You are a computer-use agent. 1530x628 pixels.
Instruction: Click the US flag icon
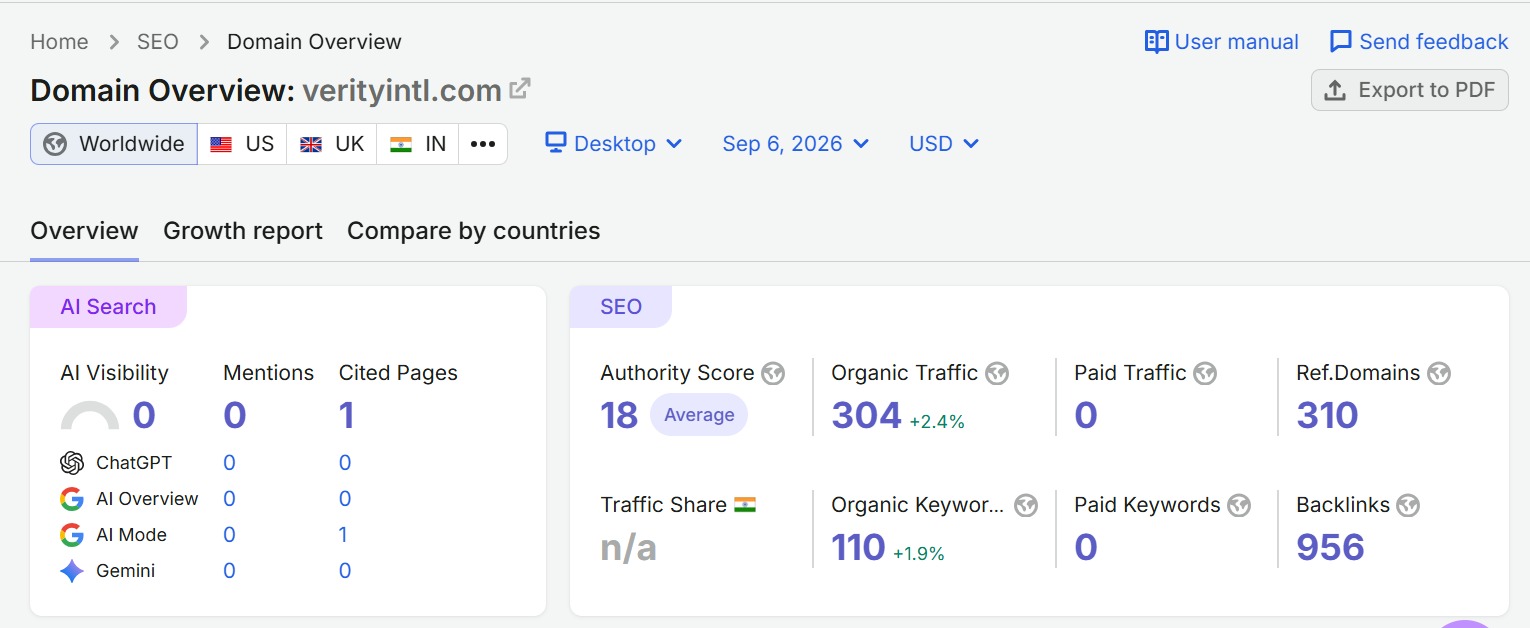click(x=221, y=144)
